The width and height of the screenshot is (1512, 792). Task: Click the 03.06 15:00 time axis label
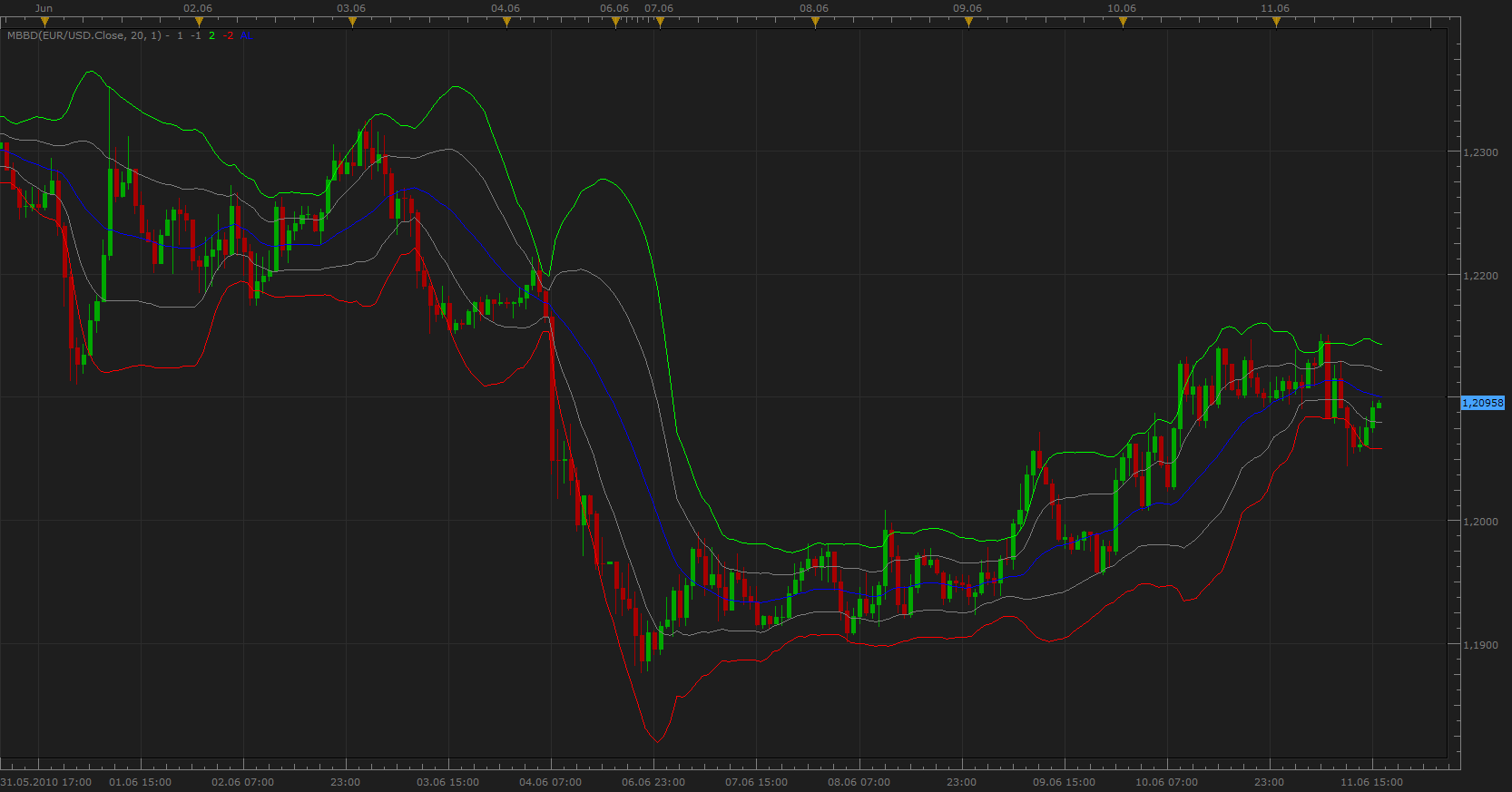pyautogui.click(x=448, y=782)
